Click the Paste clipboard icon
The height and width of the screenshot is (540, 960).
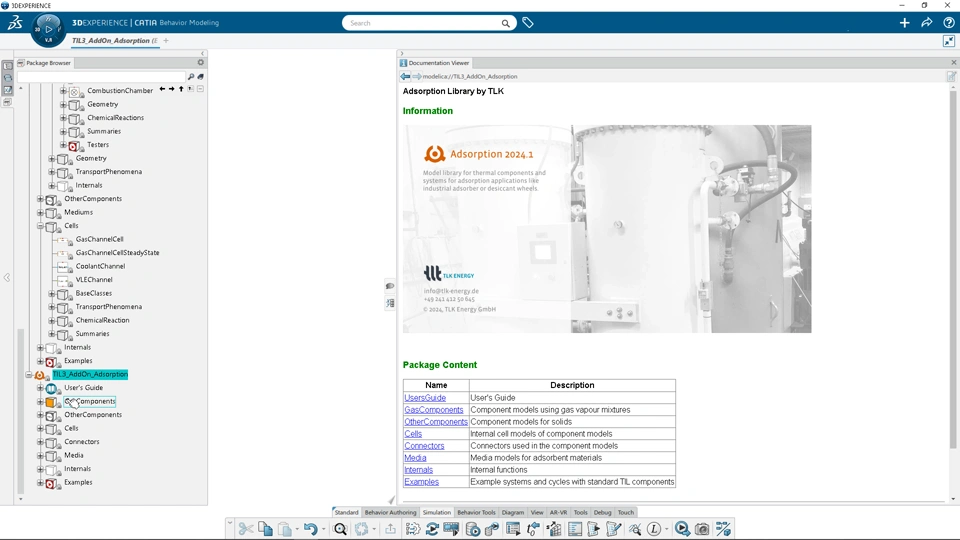285,529
